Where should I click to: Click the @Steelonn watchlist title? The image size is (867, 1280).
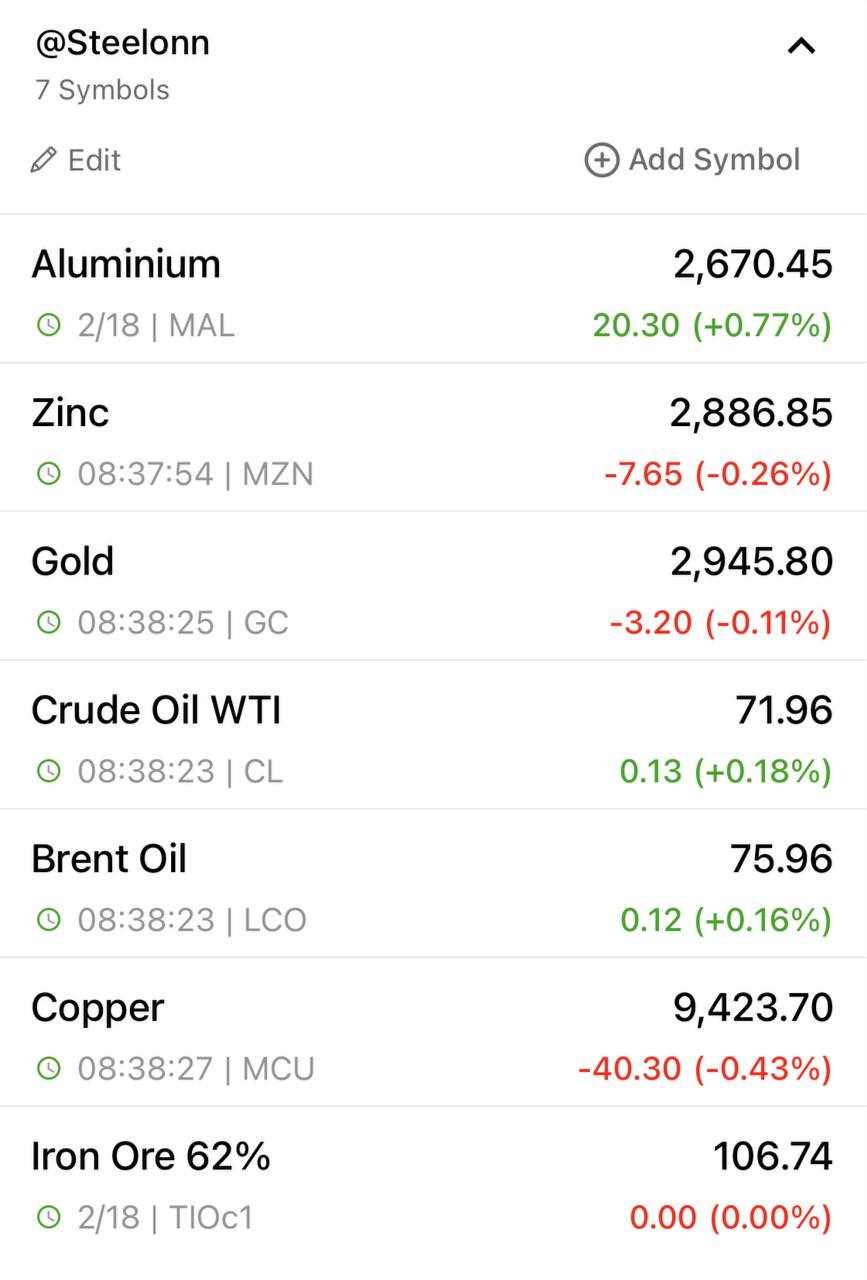[121, 43]
